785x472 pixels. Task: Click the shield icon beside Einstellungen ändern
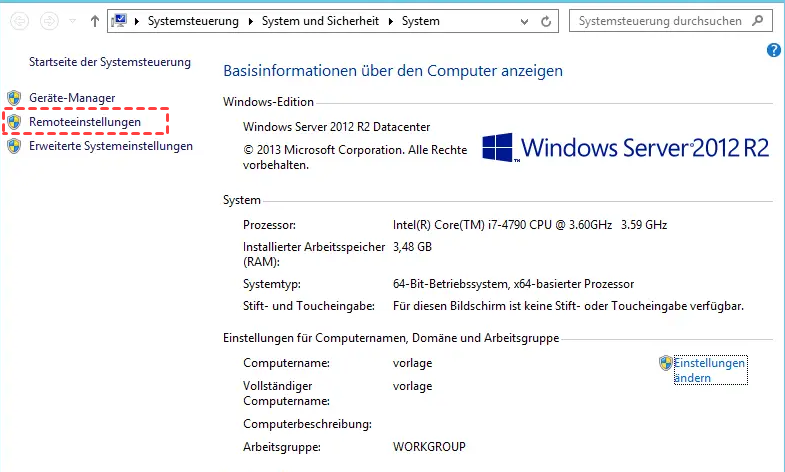665,363
